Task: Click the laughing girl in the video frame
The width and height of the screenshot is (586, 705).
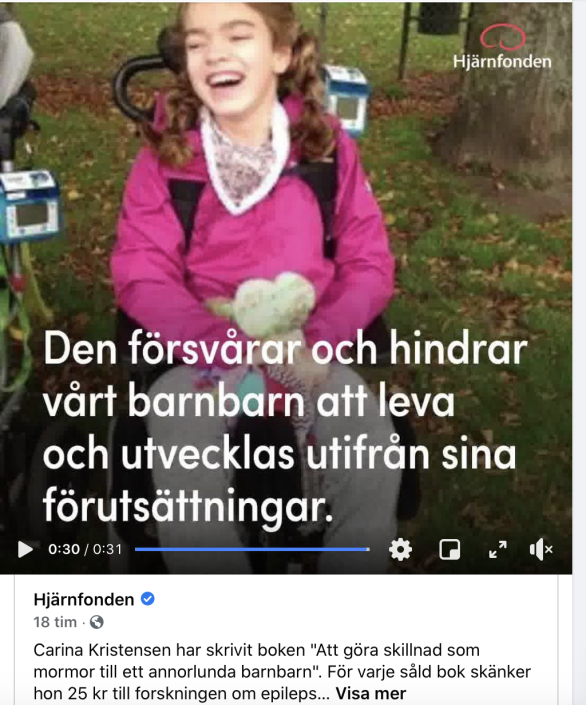Action: click(252, 180)
